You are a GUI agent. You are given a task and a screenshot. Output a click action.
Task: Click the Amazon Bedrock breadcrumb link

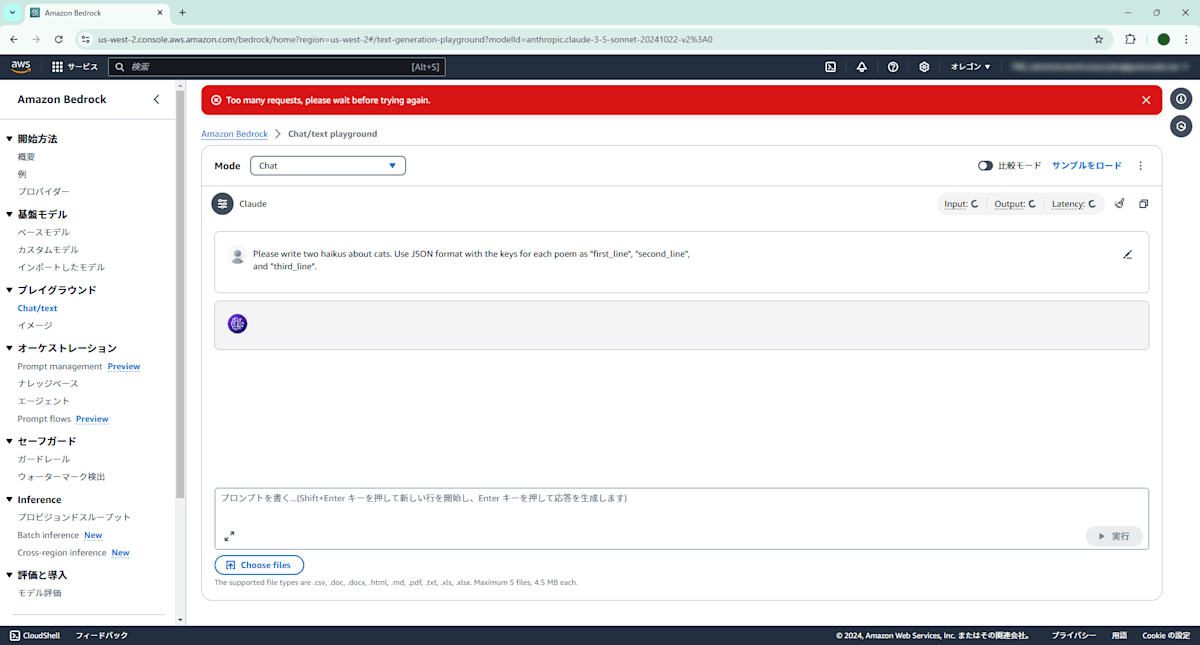pos(234,134)
